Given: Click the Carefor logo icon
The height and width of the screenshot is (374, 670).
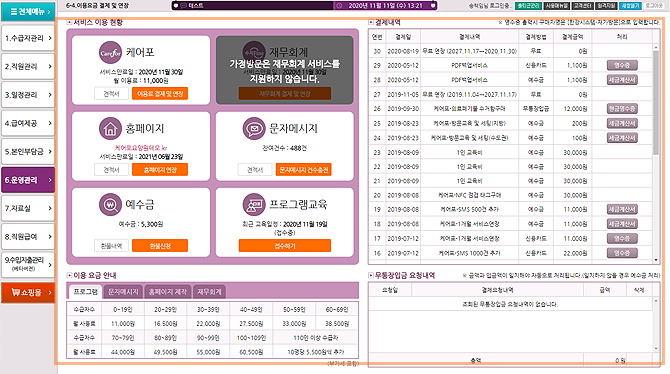Looking at the screenshot, I should tap(110, 52).
